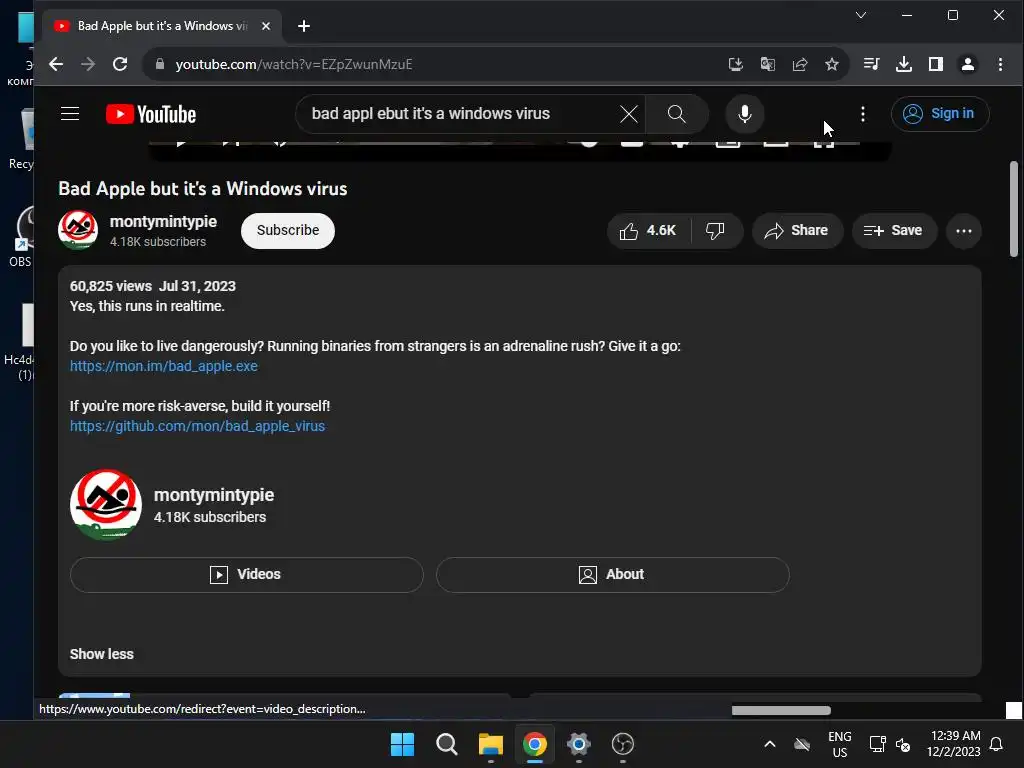Reload the YouTube page
The image size is (1024, 768).
[120, 64]
